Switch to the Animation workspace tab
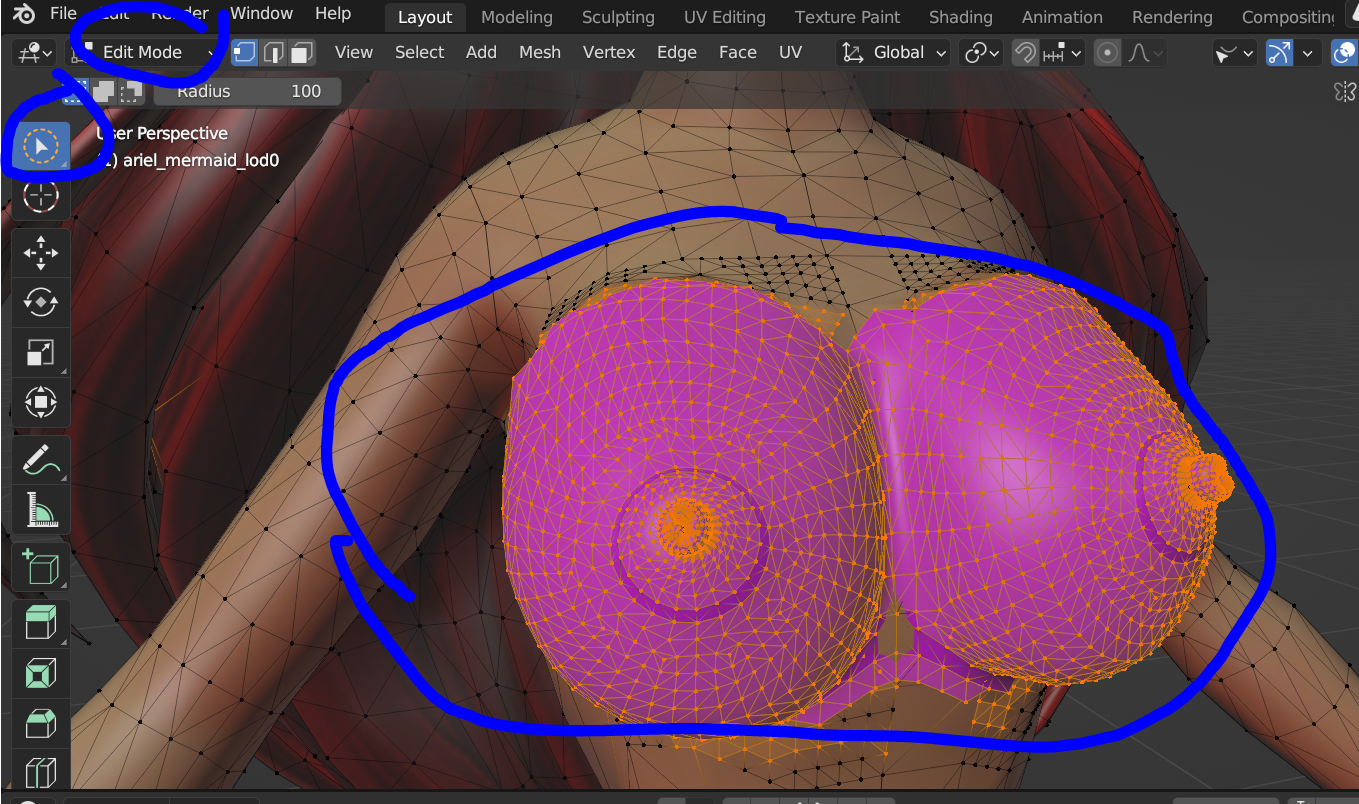 coord(1062,17)
